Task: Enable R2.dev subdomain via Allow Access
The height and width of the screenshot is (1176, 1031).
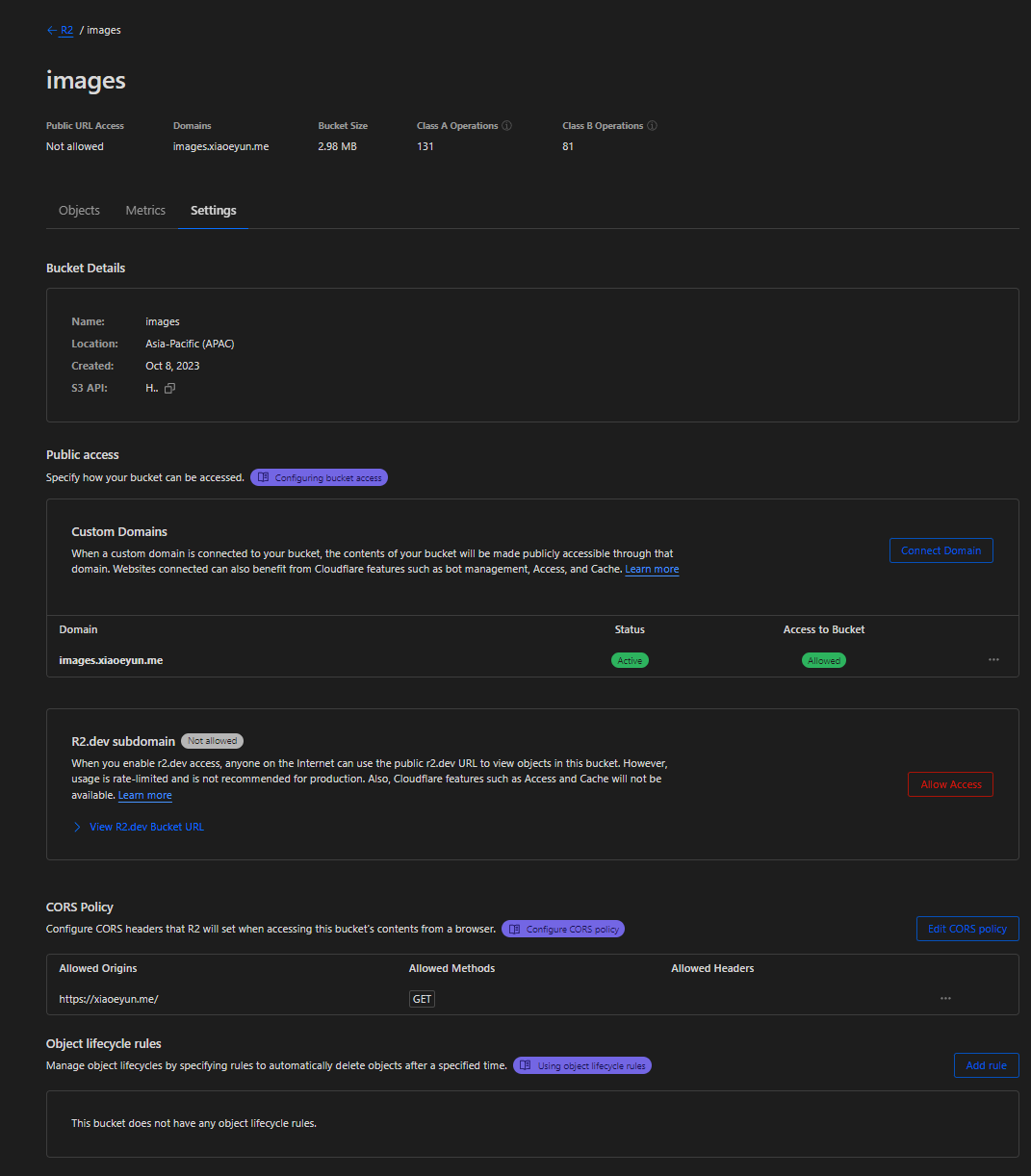Action: (950, 783)
